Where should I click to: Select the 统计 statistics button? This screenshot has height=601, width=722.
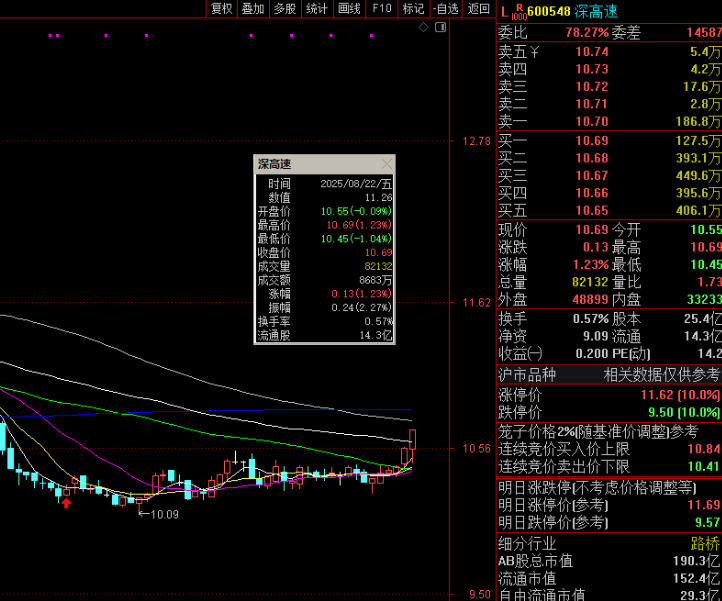click(317, 9)
